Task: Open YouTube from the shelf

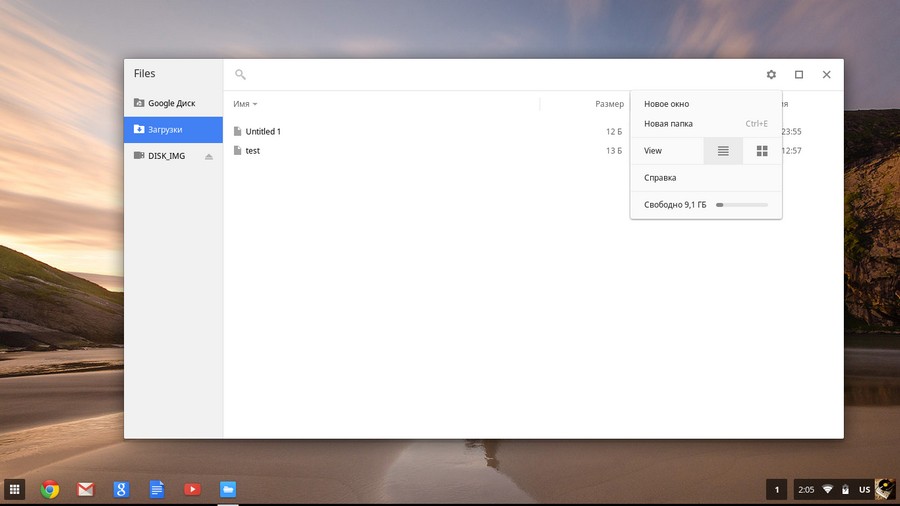Action: click(192, 489)
